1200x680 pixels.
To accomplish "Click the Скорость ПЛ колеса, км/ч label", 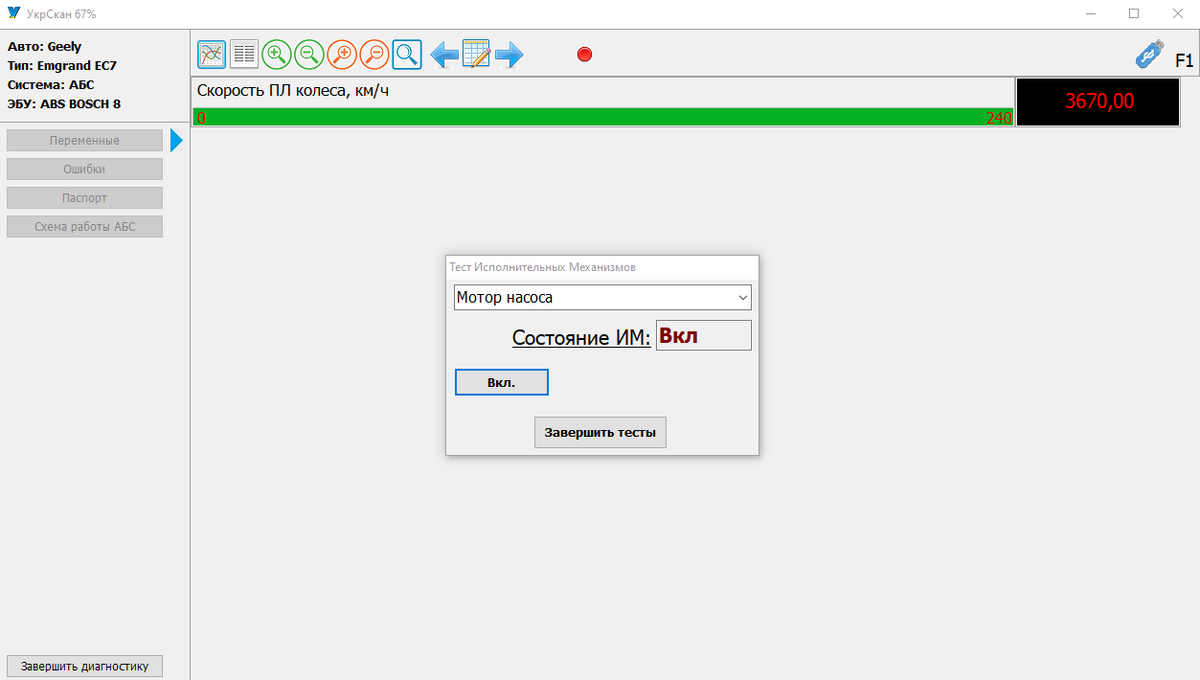I will coord(292,91).
